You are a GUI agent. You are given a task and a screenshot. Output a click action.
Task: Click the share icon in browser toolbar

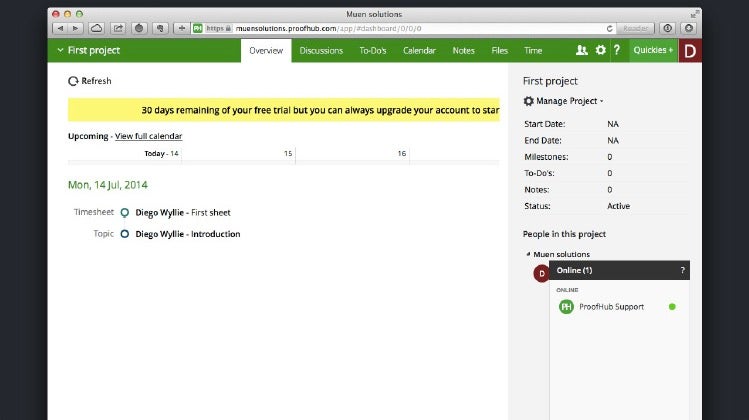[118, 29]
